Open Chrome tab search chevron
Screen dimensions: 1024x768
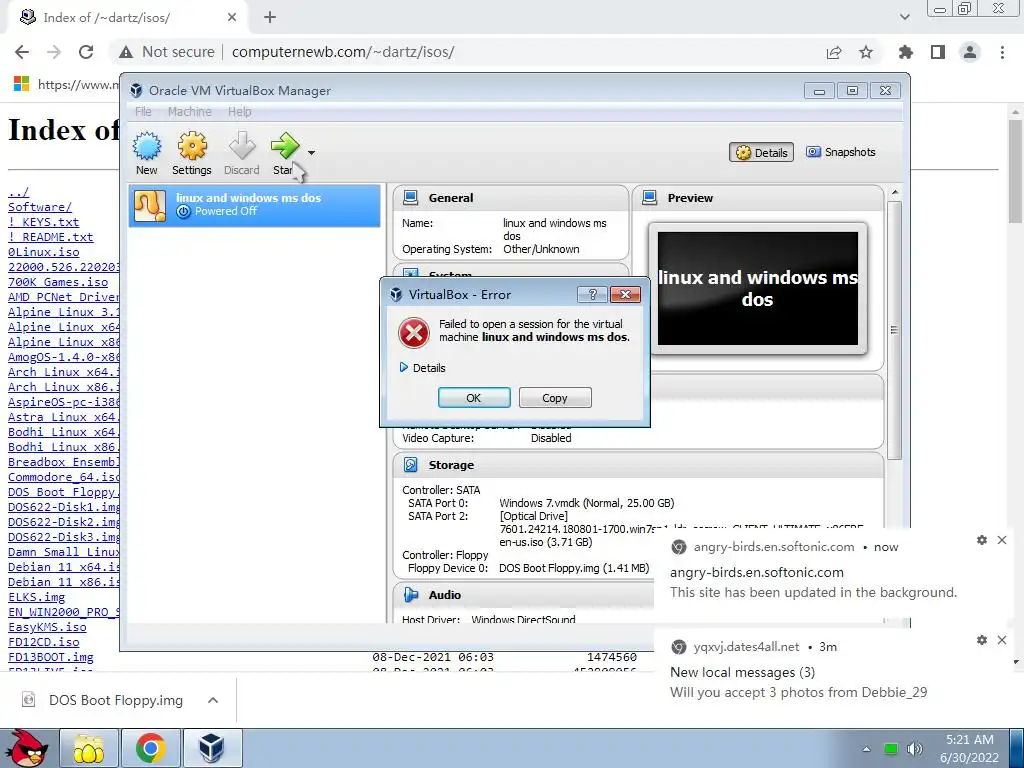(x=904, y=18)
